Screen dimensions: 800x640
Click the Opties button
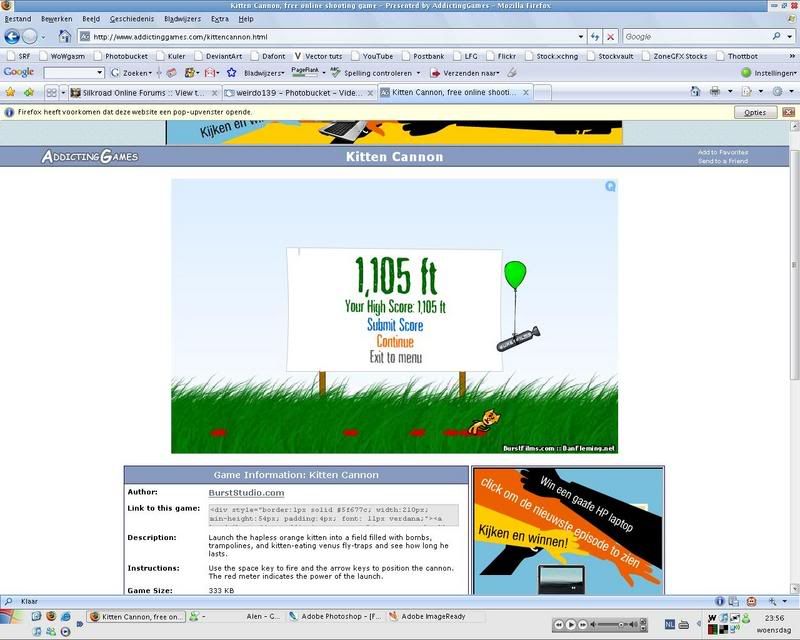(755, 112)
